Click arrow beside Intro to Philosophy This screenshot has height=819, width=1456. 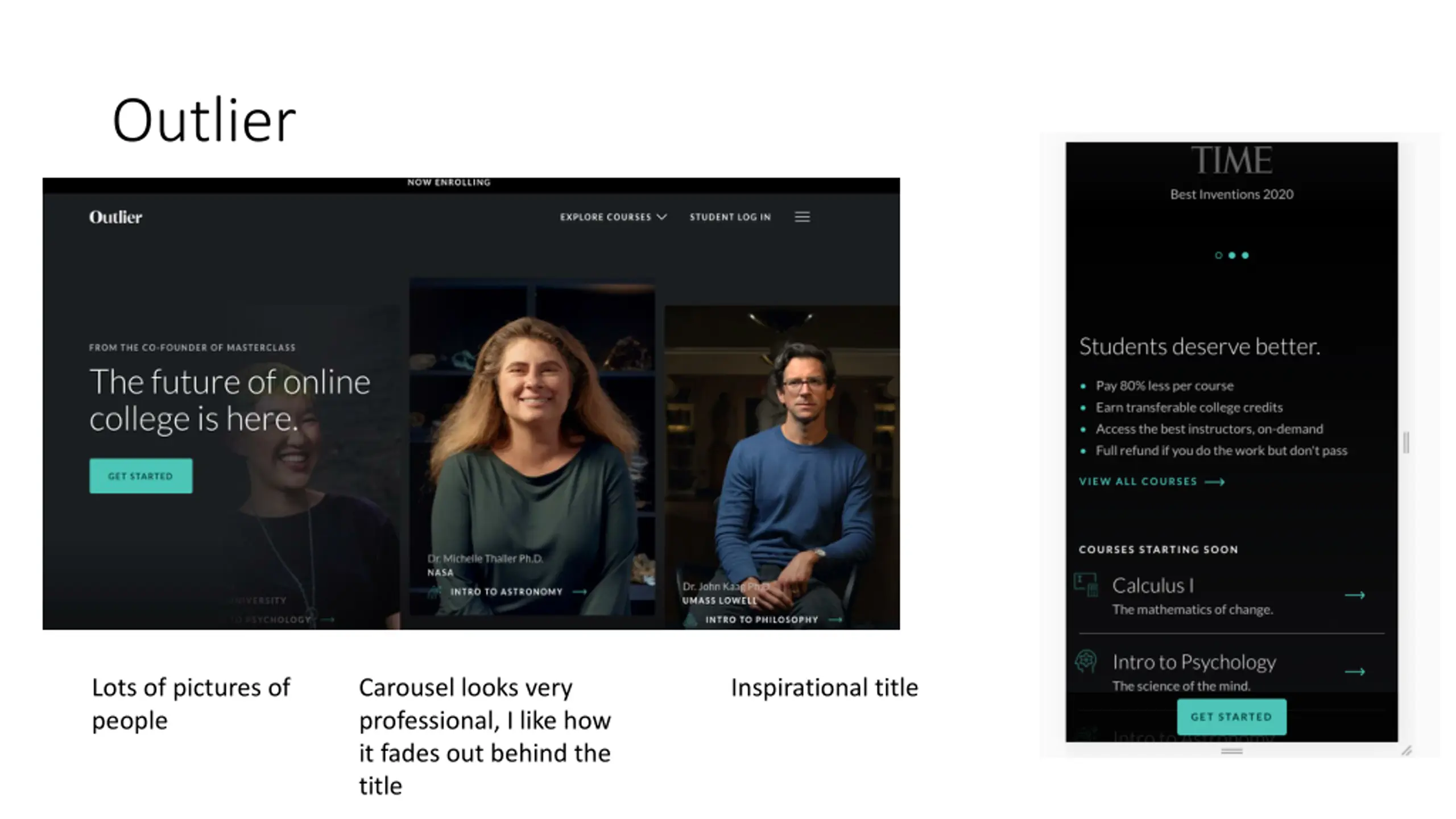835,619
